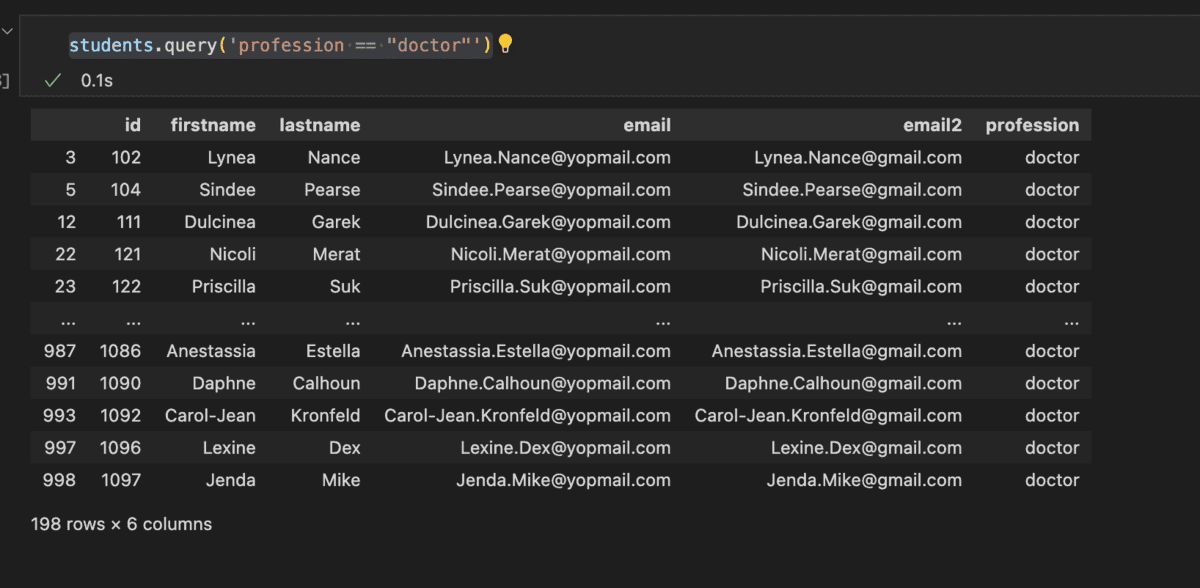The width and height of the screenshot is (1200, 588).
Task: Collapse the cell using the left chevron
Action: click(8, 31)
